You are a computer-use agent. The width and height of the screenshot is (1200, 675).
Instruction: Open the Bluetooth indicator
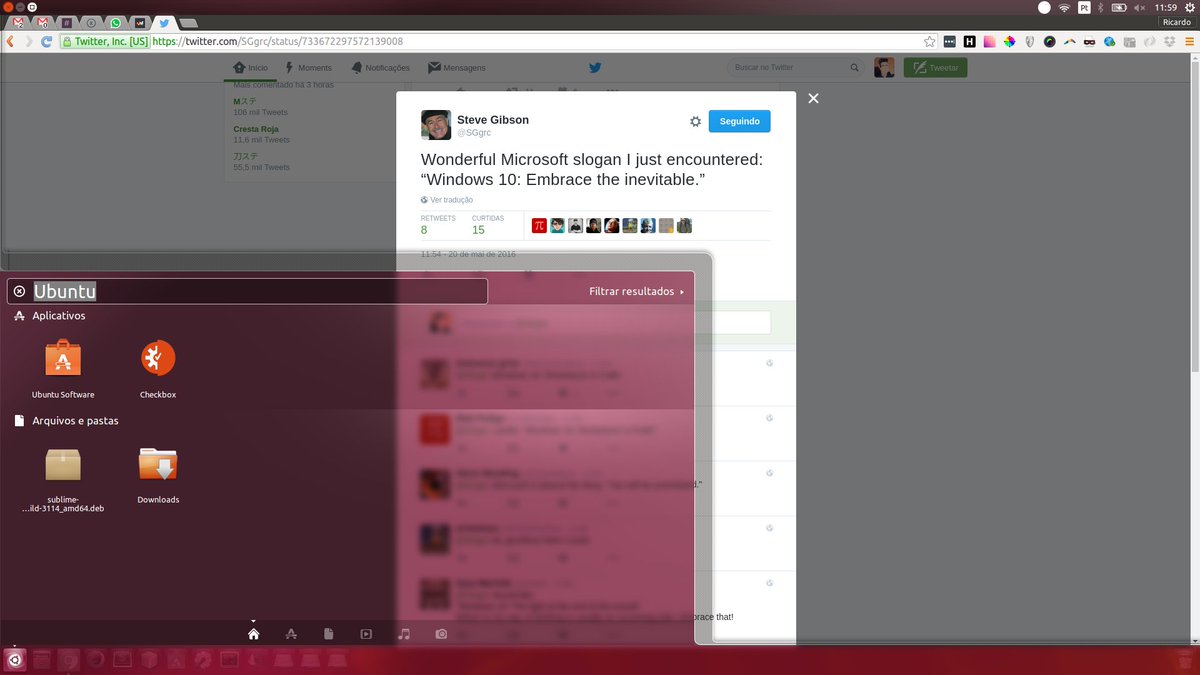pyautogui.click(x=1100, y=7)
